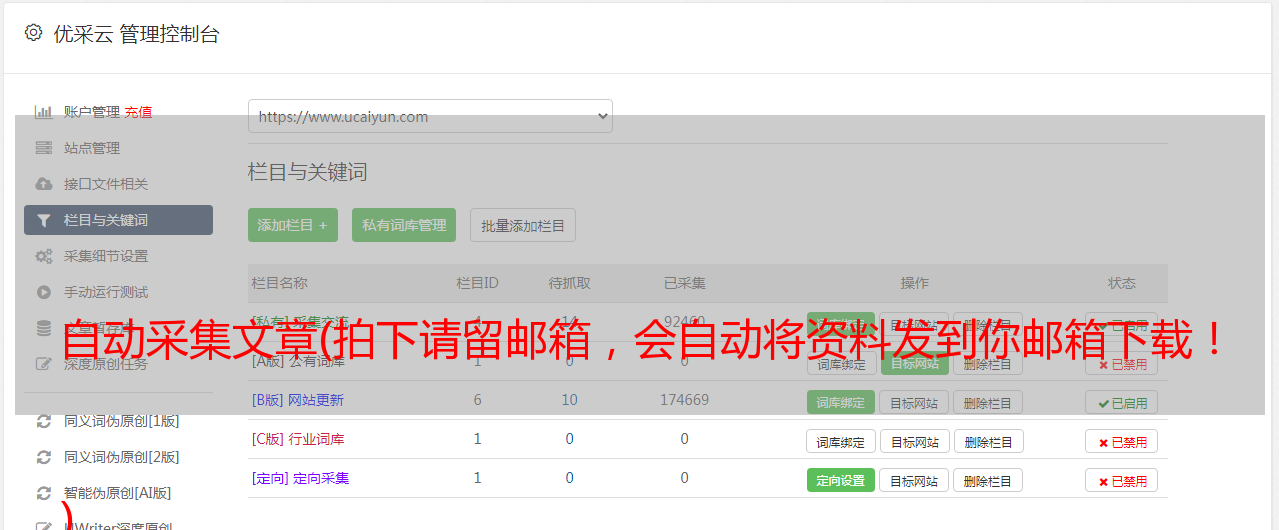Image resolution: width=1279 pixels, height=530 pixels.
Task: Click the refresh icon for 智能伪原创[AI版]
Action: [44, 493]
